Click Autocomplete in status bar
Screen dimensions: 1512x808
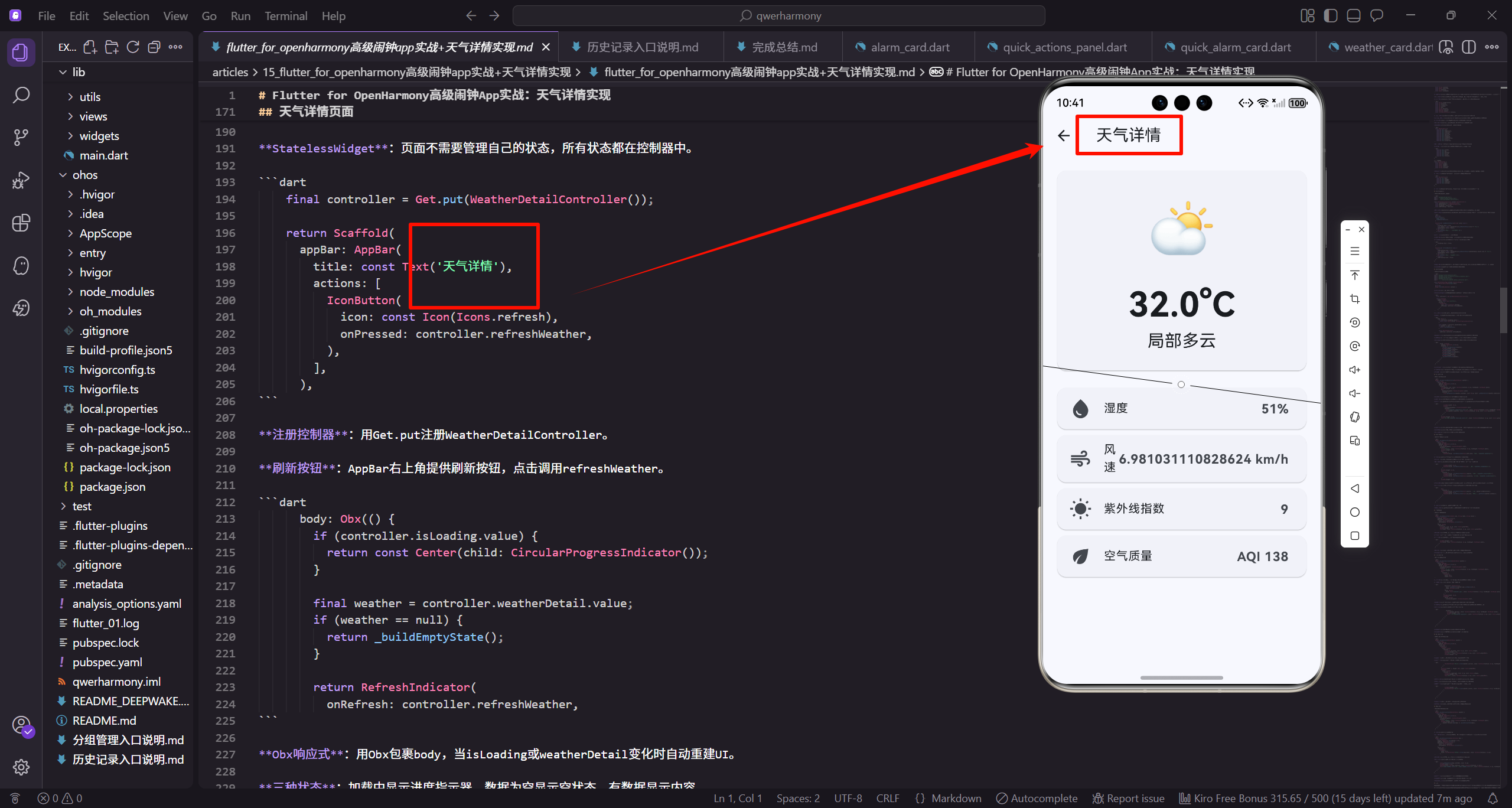1037,798
